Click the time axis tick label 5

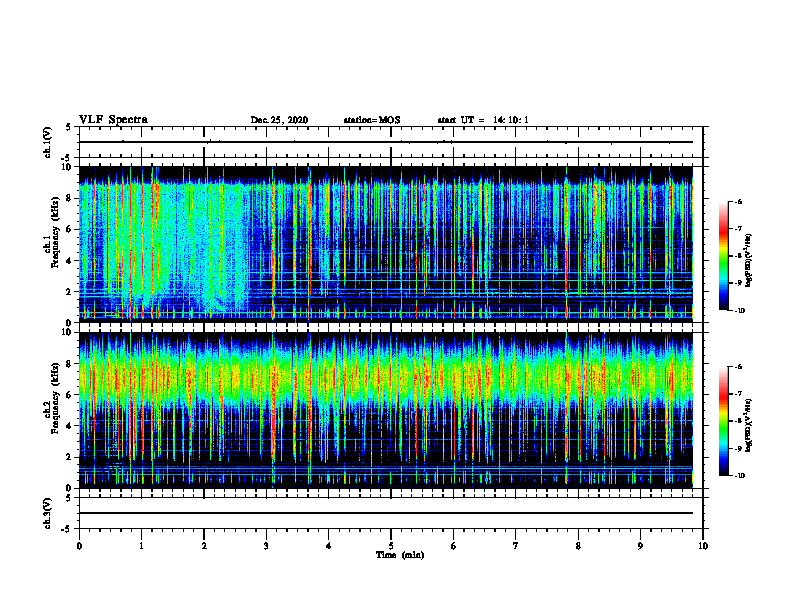(391, 546)
